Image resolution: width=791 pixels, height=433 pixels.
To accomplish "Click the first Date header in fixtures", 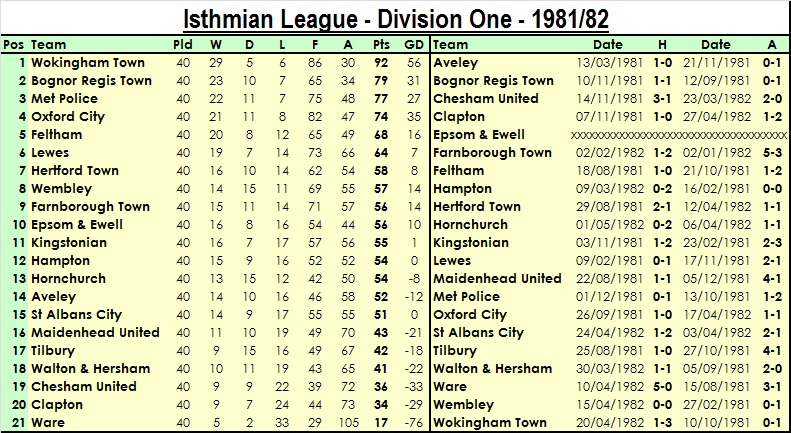I will (x=608, y=45).
